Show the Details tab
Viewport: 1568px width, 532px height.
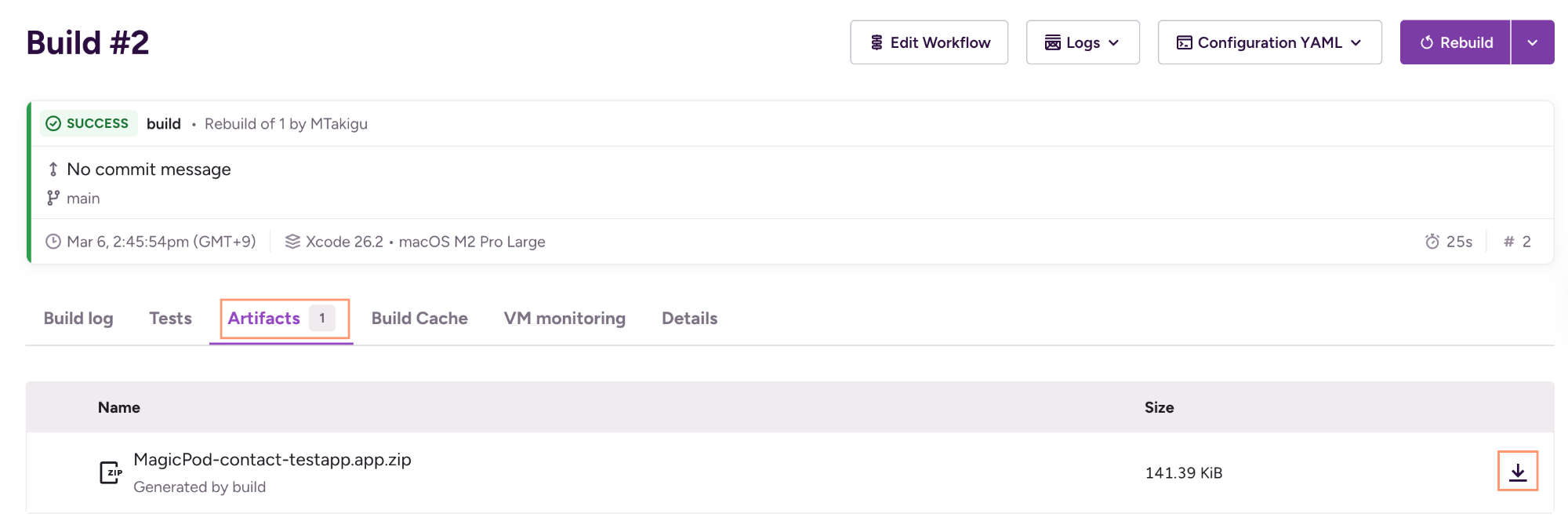click(689, 319)
